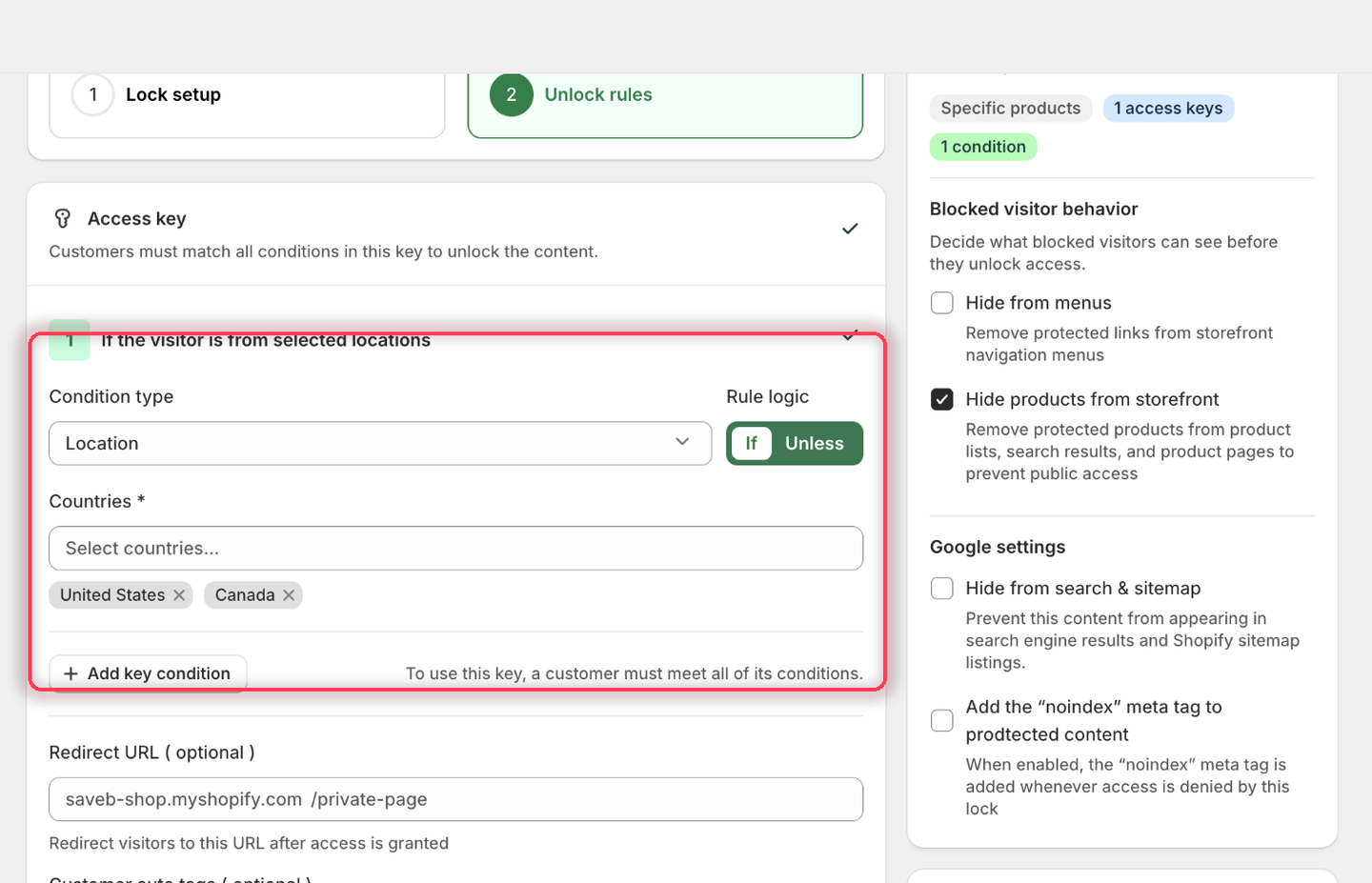Click the 1 condition badge

click(983, 147)
